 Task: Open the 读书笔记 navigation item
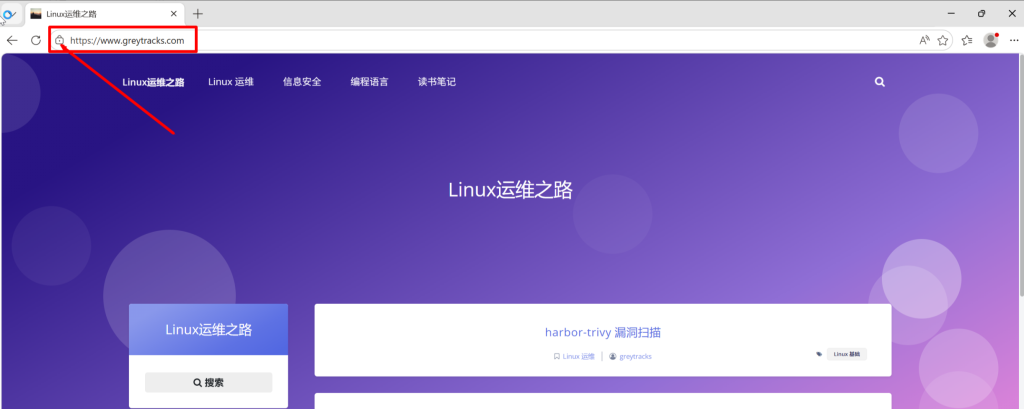point(437,82)
